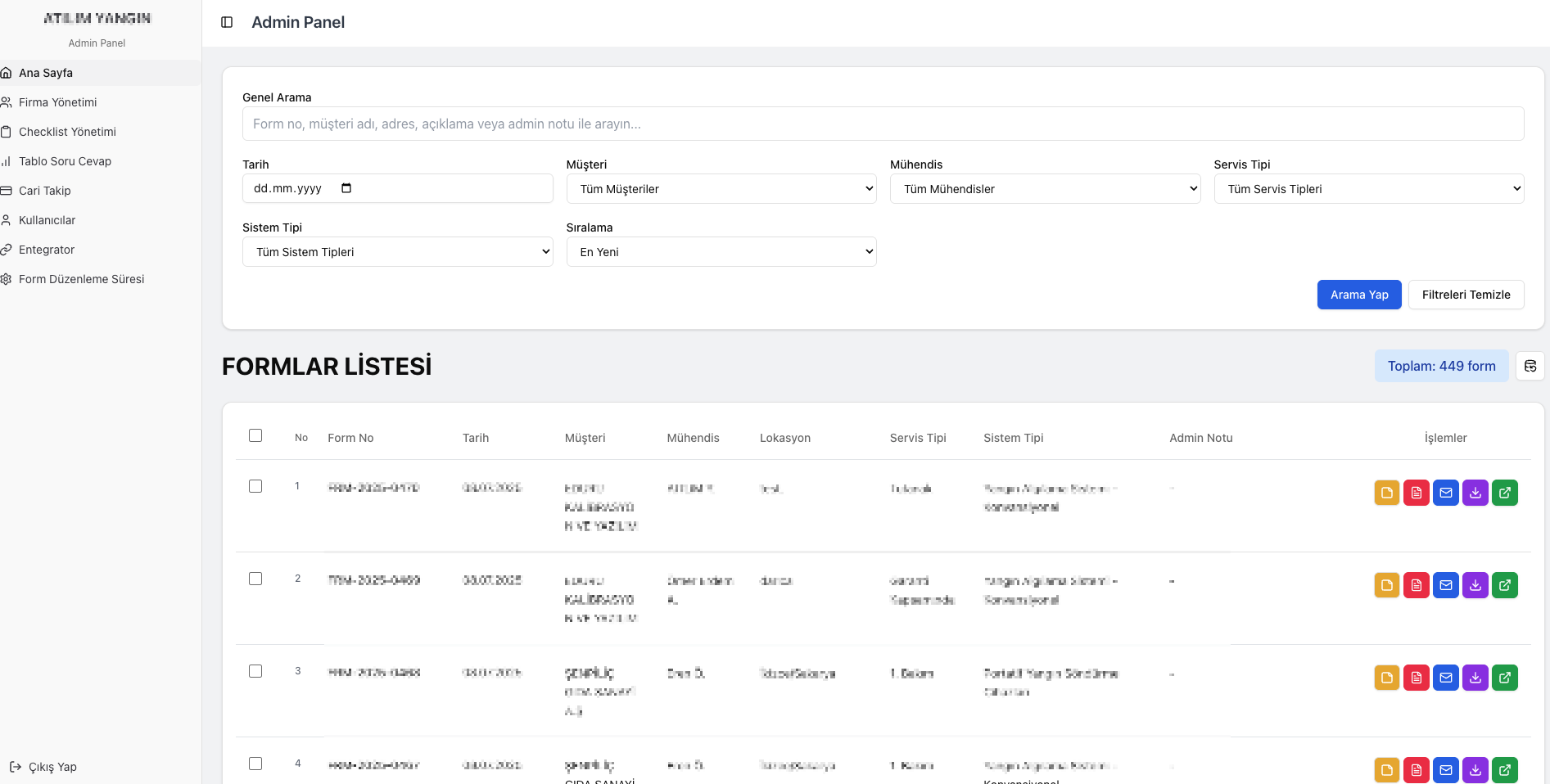
Task: Open the Tüm Servis Tipleri dropdown
Action: point(1369,189)
